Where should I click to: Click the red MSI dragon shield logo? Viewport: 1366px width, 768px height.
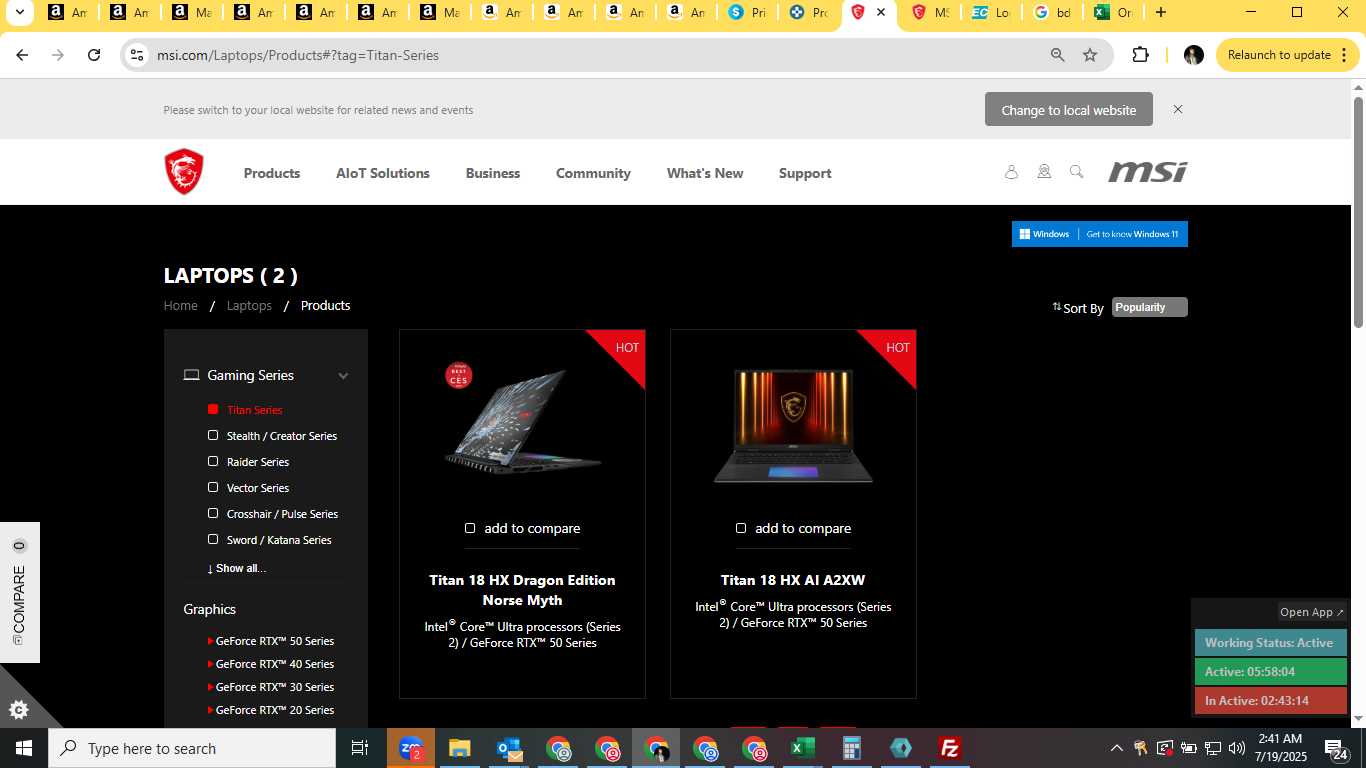point(184,172)
